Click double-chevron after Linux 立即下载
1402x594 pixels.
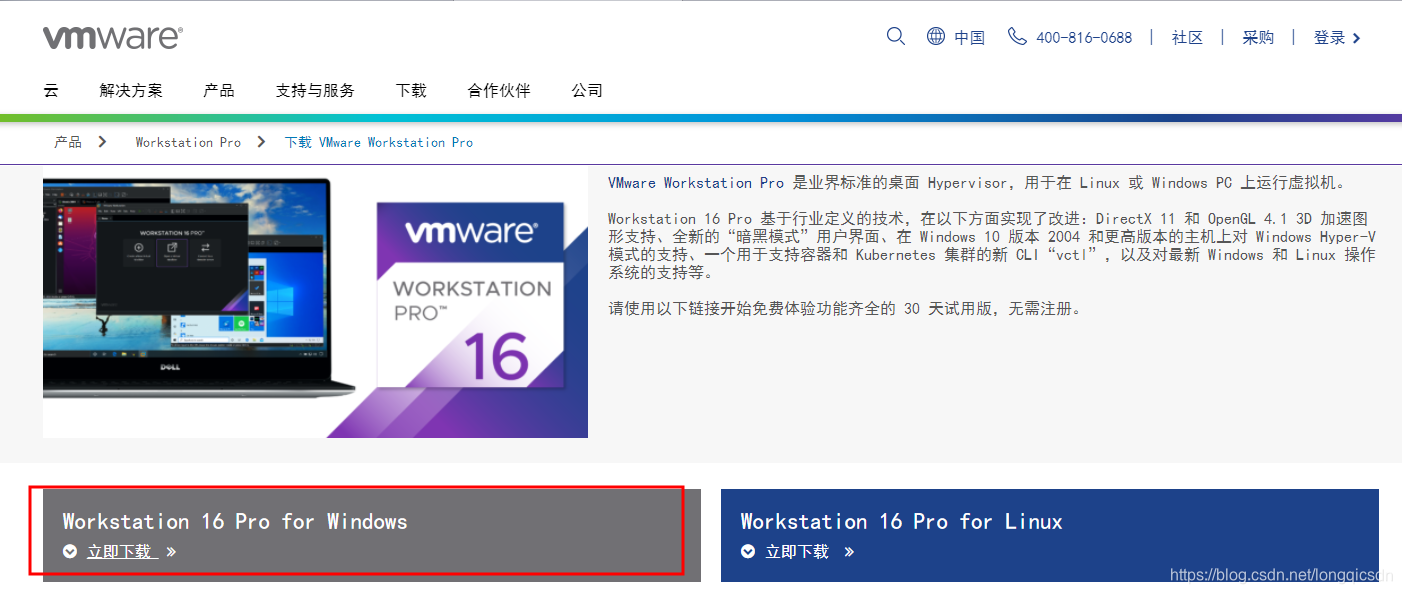point(849,551)
